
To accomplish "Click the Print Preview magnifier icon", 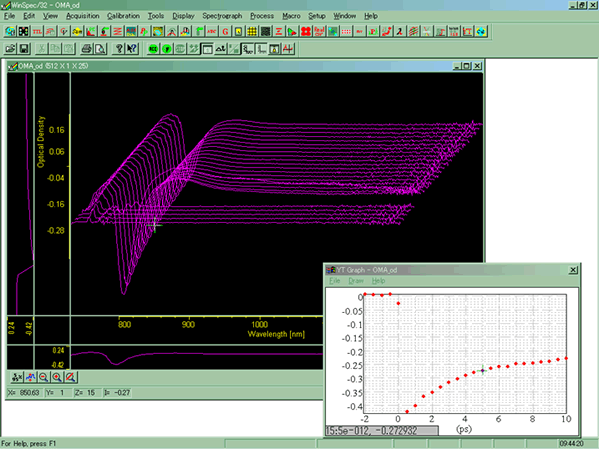I will pyautogui.click(x=100, y=49).
